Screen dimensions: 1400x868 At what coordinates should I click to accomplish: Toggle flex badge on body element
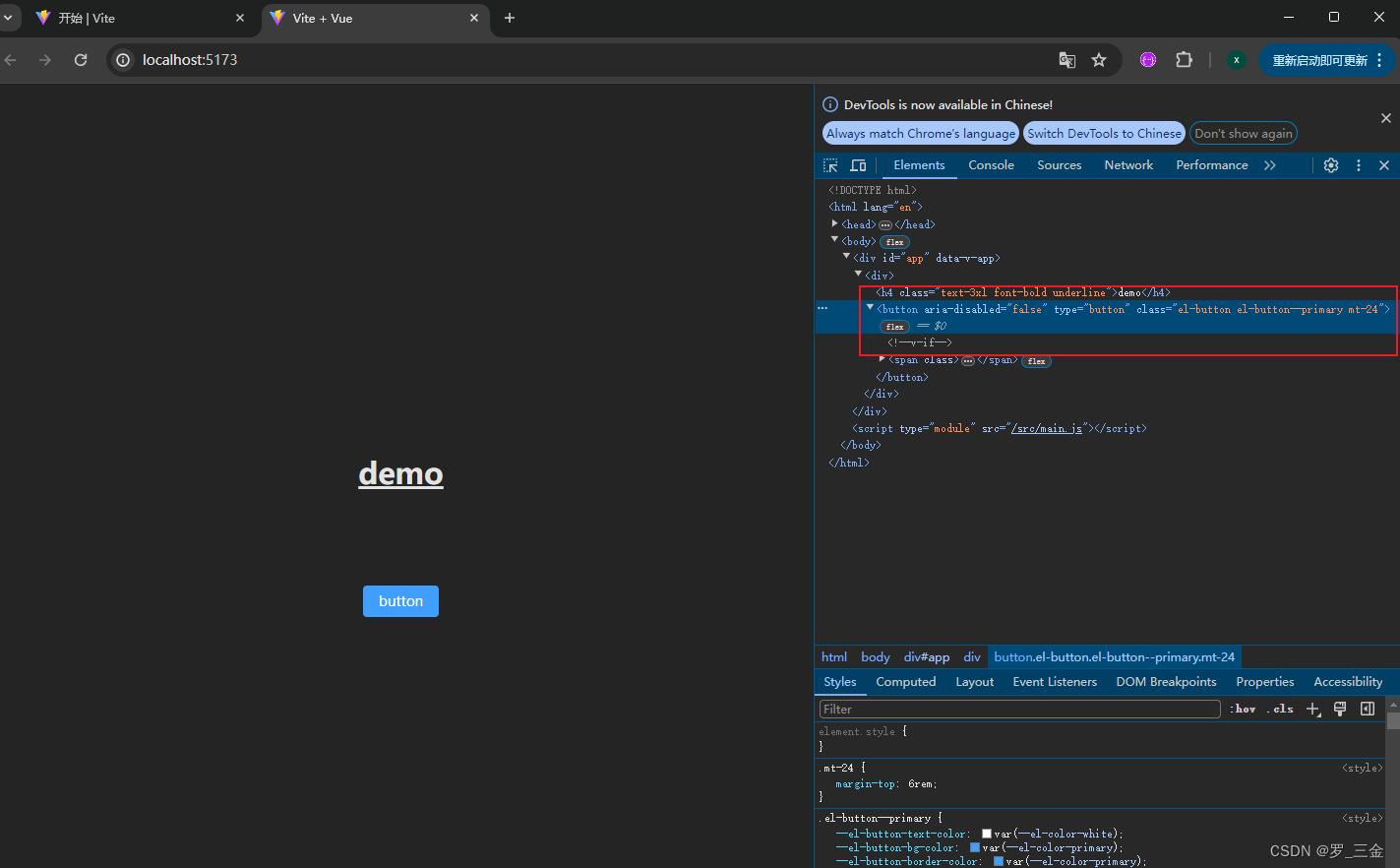894,242
